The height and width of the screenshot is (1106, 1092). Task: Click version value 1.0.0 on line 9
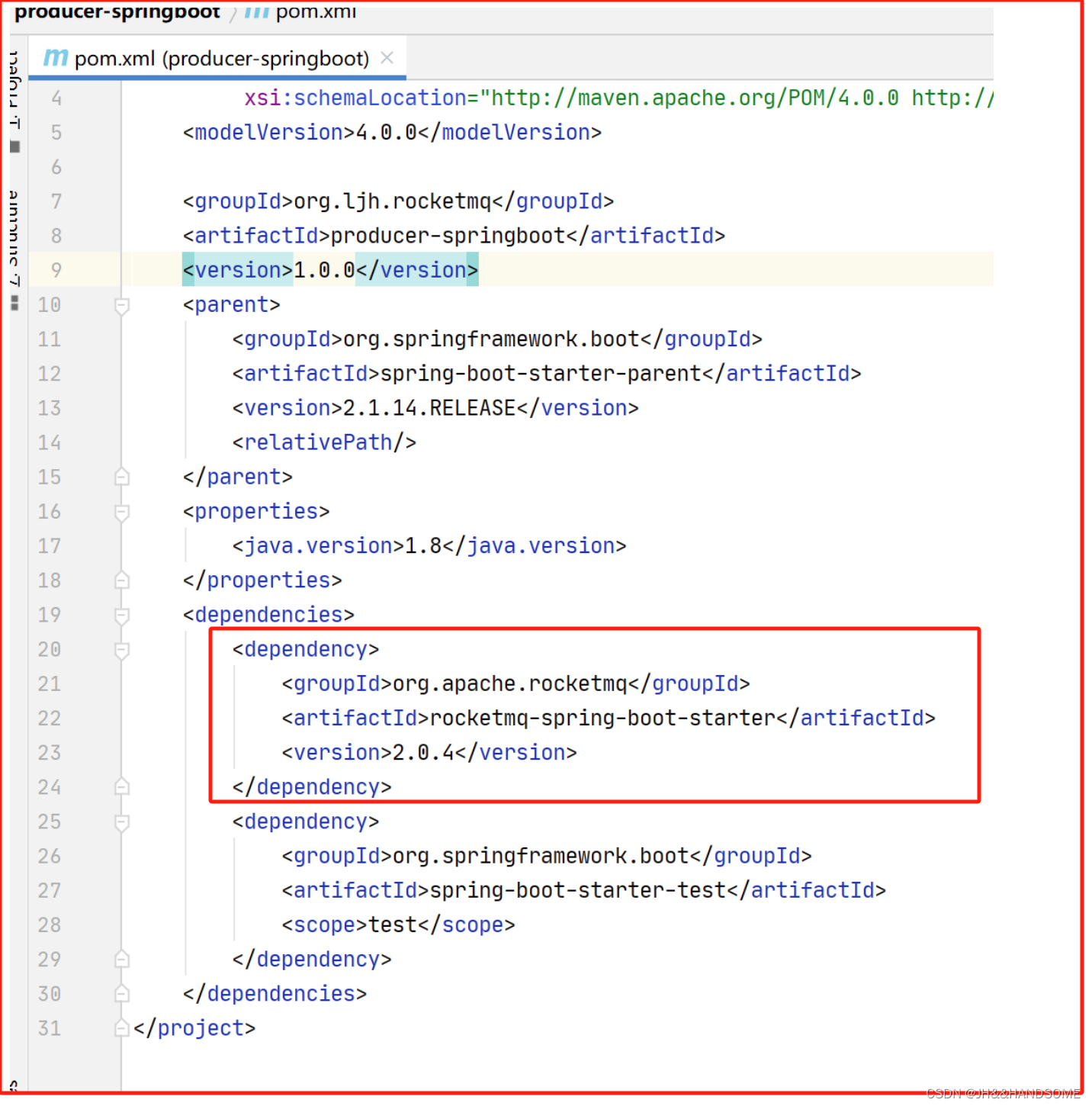[325, 270]
